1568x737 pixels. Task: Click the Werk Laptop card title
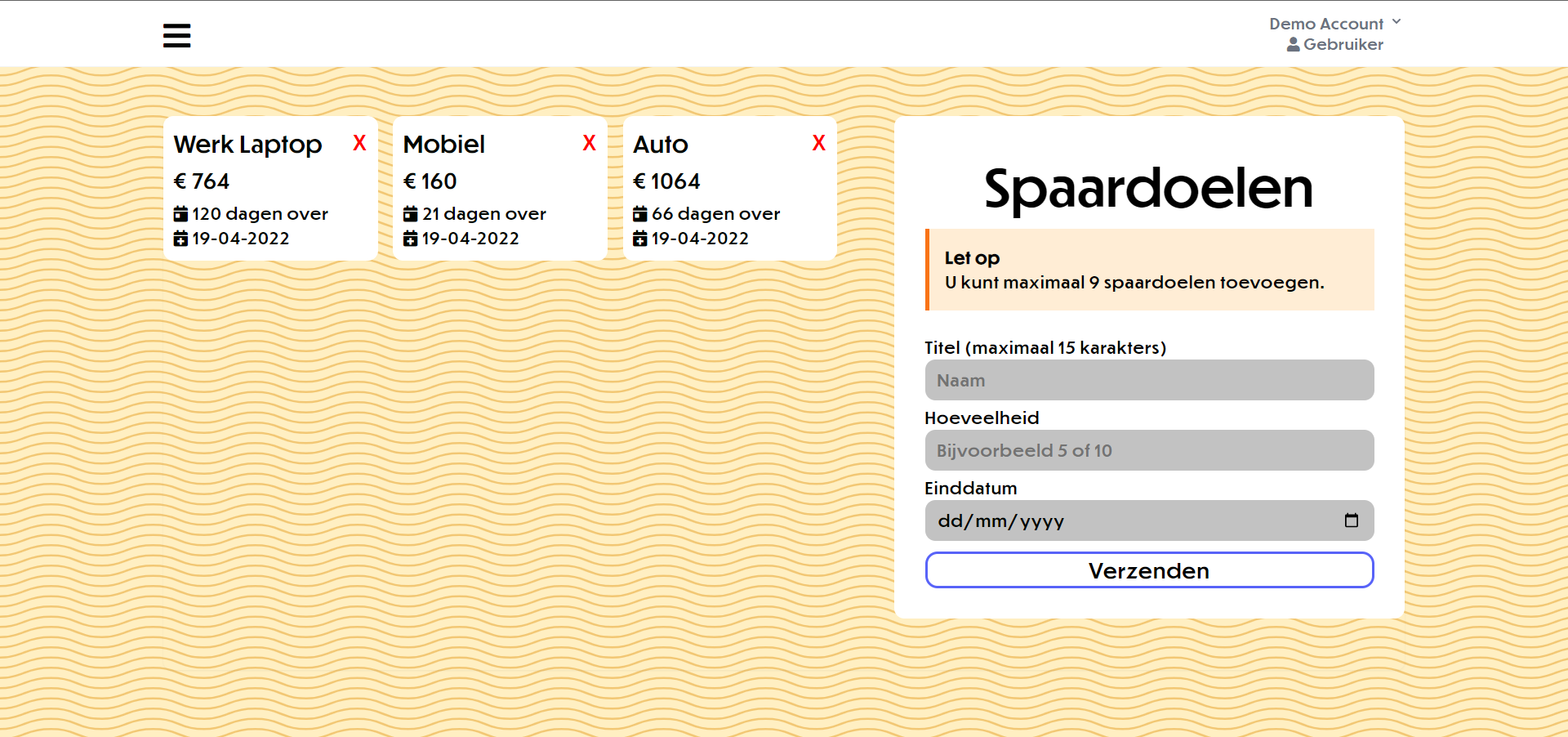247,145
